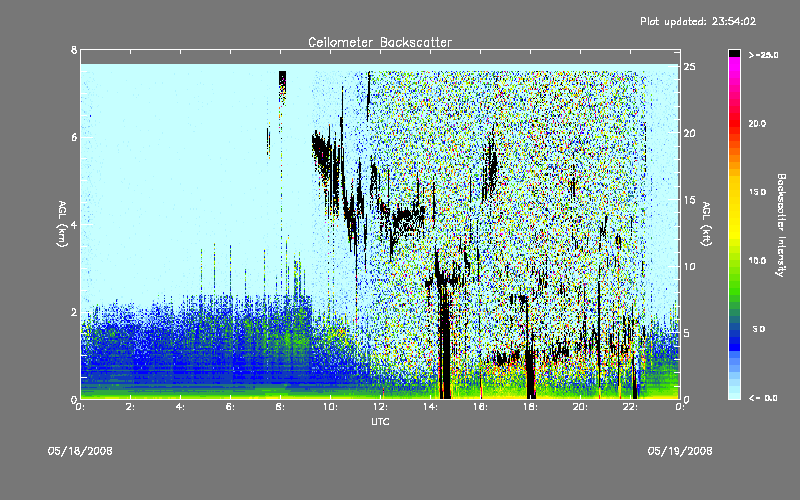Screen dimensions: 800x500
Task: Click the right AGL (kft) axis label
Action: (x=706, y=224)
